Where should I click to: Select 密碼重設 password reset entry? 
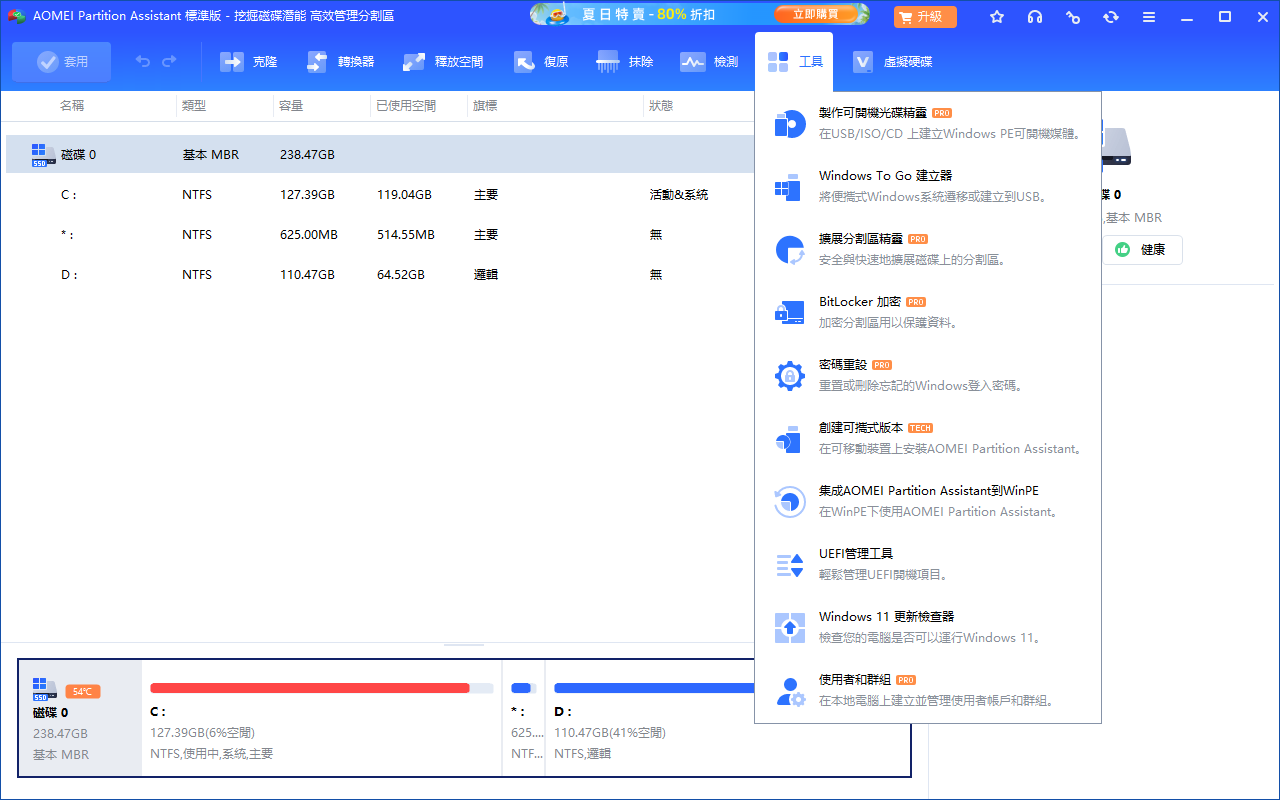pyautogui.click(x=928, y=375)
